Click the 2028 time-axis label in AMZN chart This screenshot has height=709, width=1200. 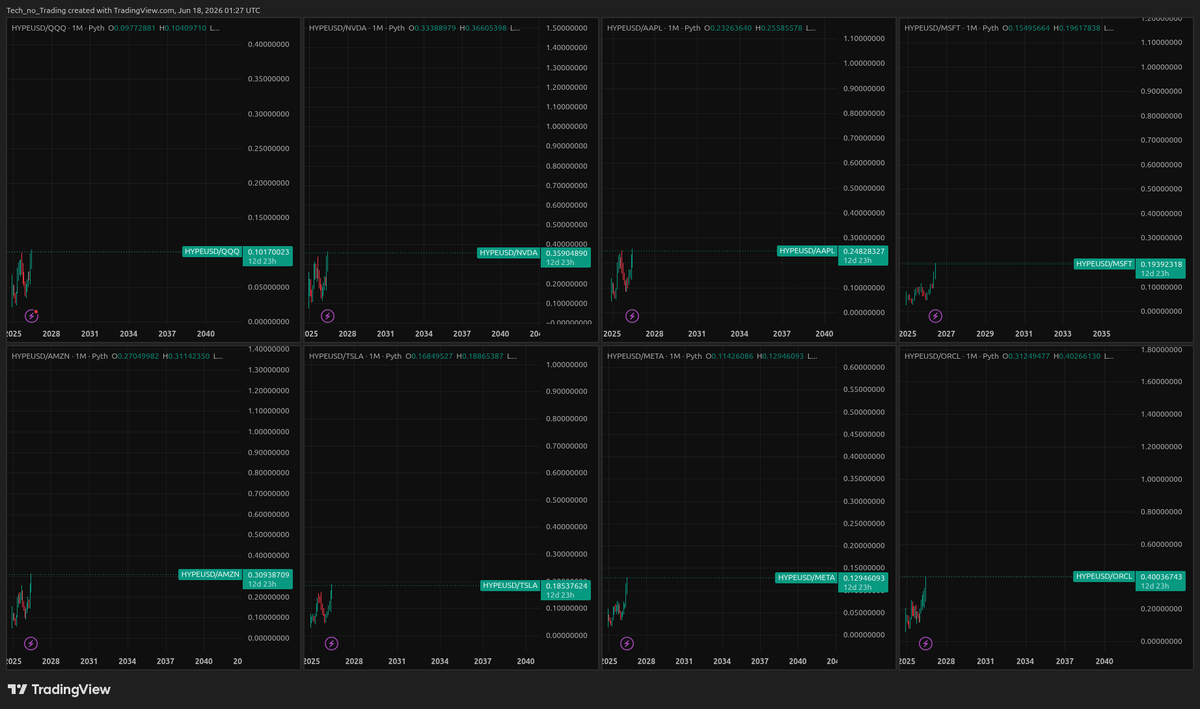point(51,661)
